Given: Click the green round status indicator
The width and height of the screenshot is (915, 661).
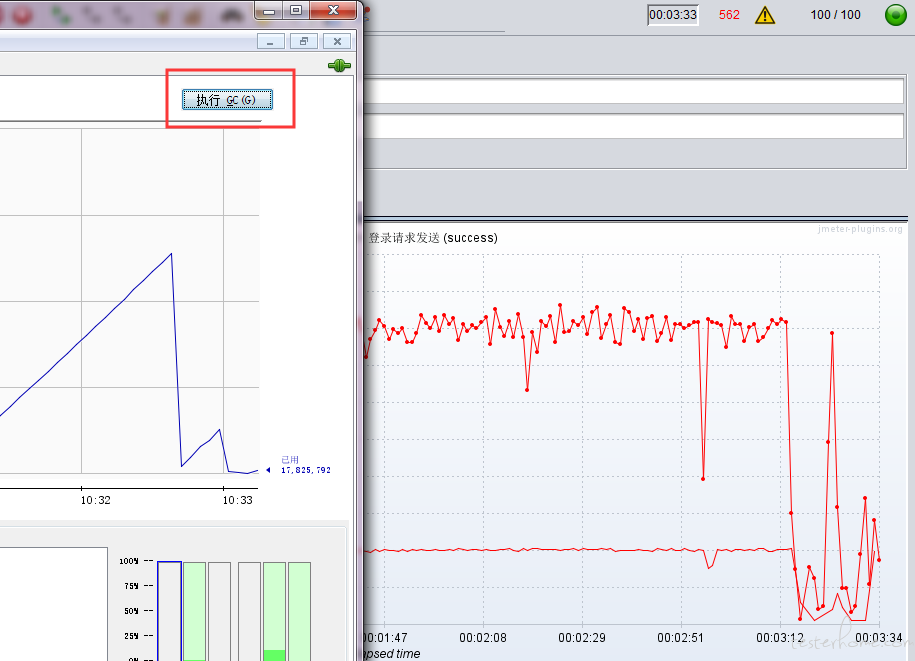Looking at the screenshot, I should (x=895, y=15).
